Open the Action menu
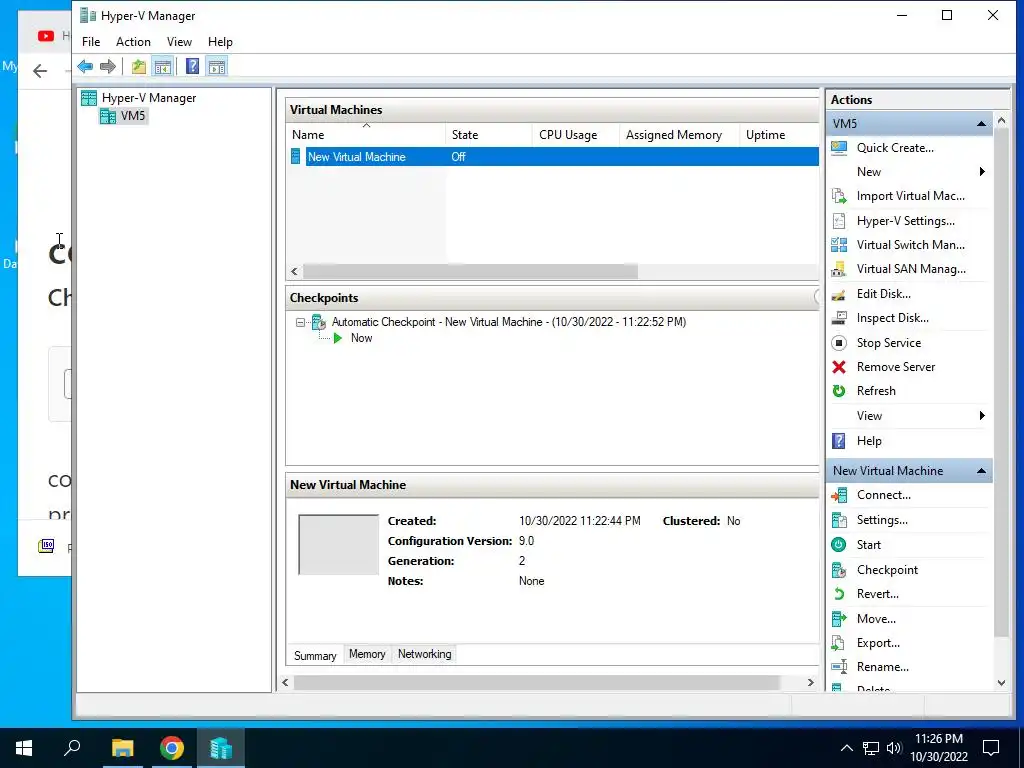Viewport: 1024px width, 768px height. click(133, 42)
